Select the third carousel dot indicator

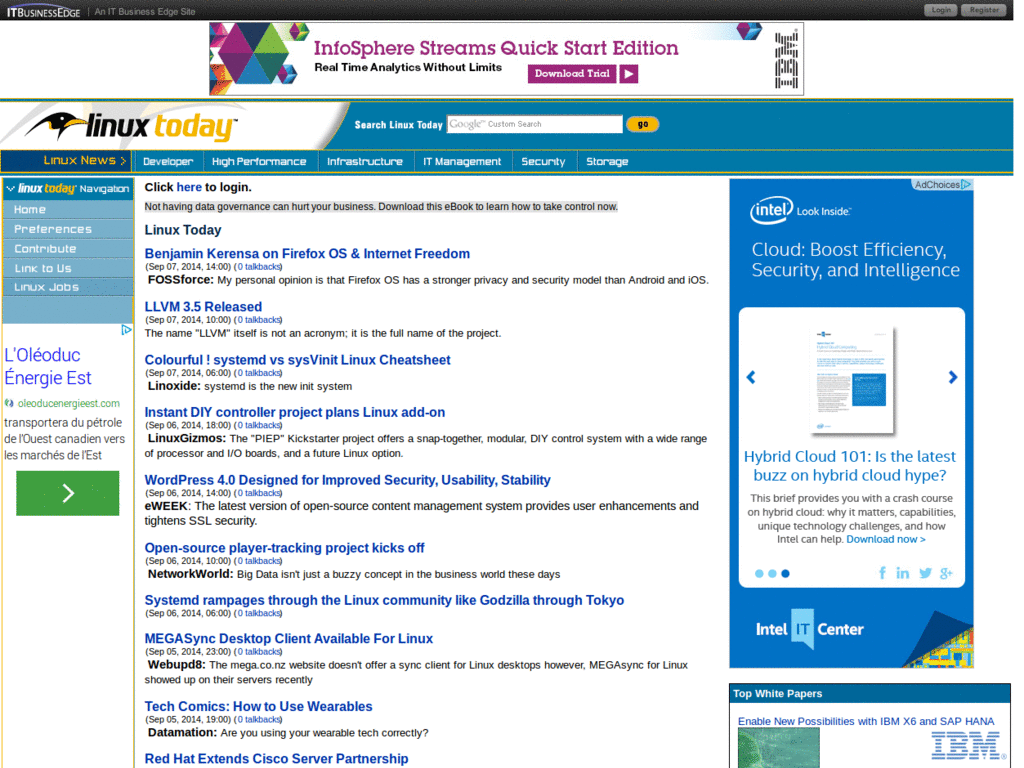(786, 573)
